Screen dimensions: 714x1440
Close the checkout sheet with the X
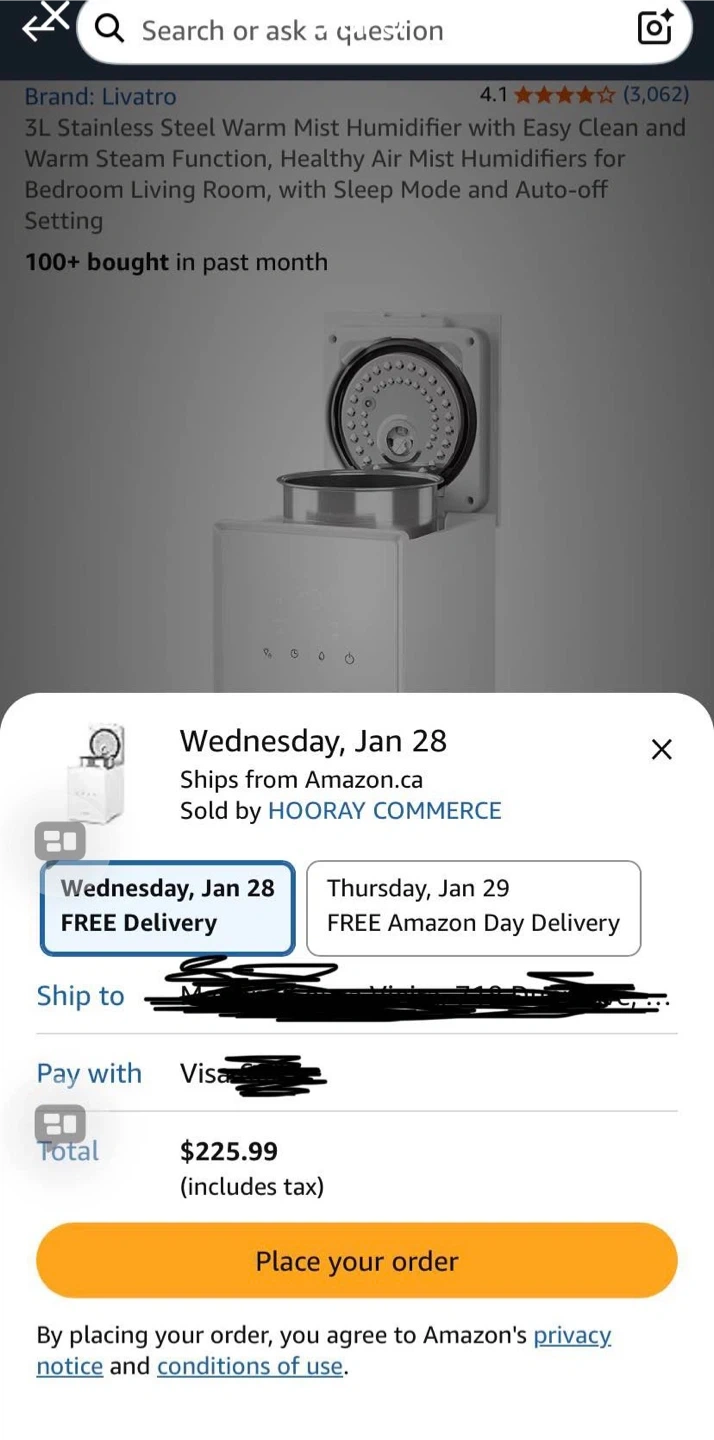661,749
